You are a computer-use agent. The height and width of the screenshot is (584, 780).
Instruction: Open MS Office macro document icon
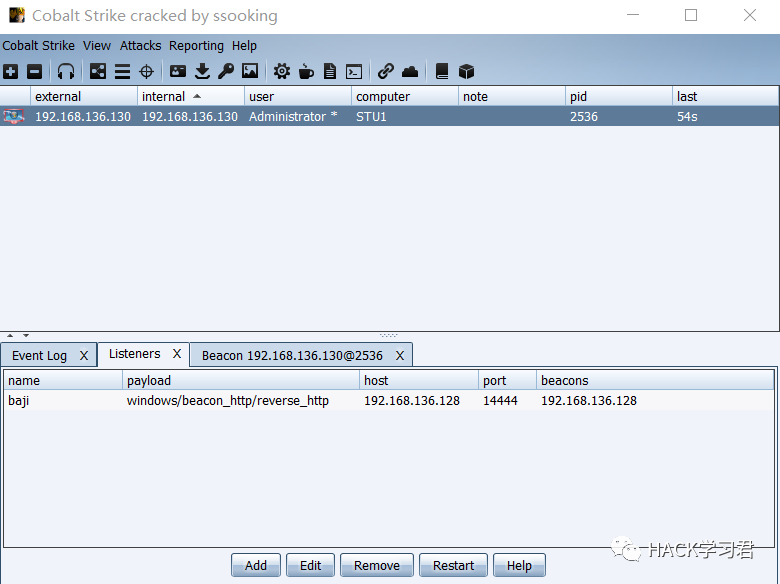(330, 71)
